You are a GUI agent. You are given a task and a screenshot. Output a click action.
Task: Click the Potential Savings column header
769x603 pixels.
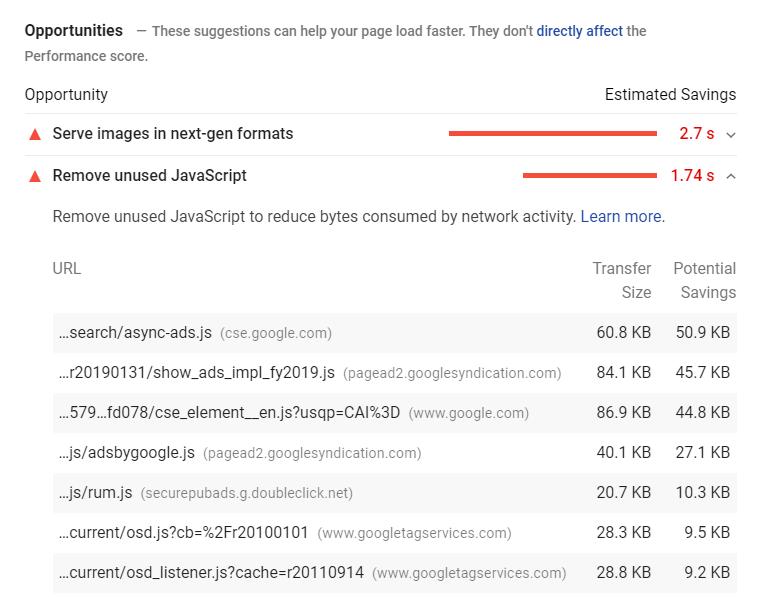[704, 280]
